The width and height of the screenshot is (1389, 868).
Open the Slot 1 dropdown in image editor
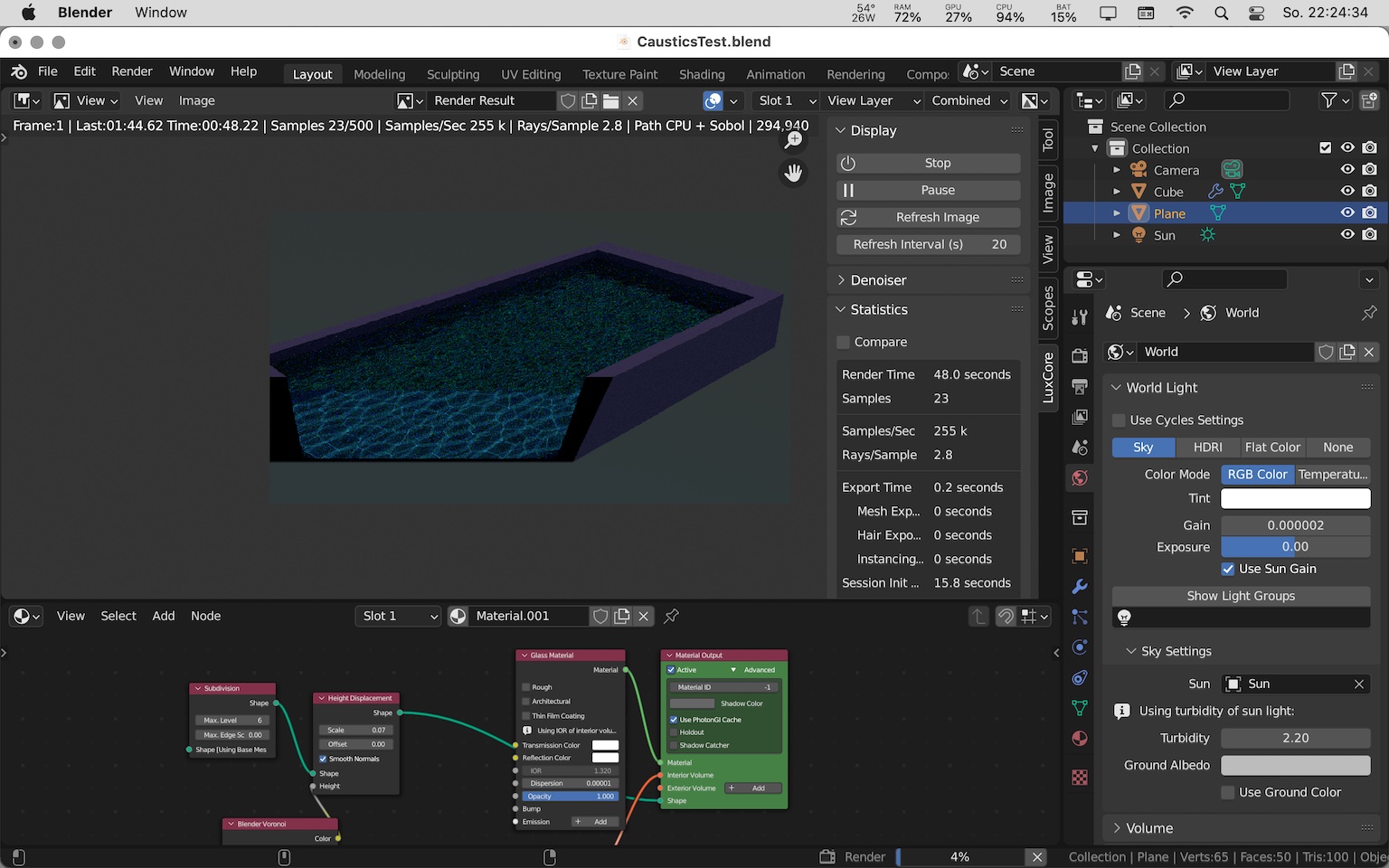786,100
